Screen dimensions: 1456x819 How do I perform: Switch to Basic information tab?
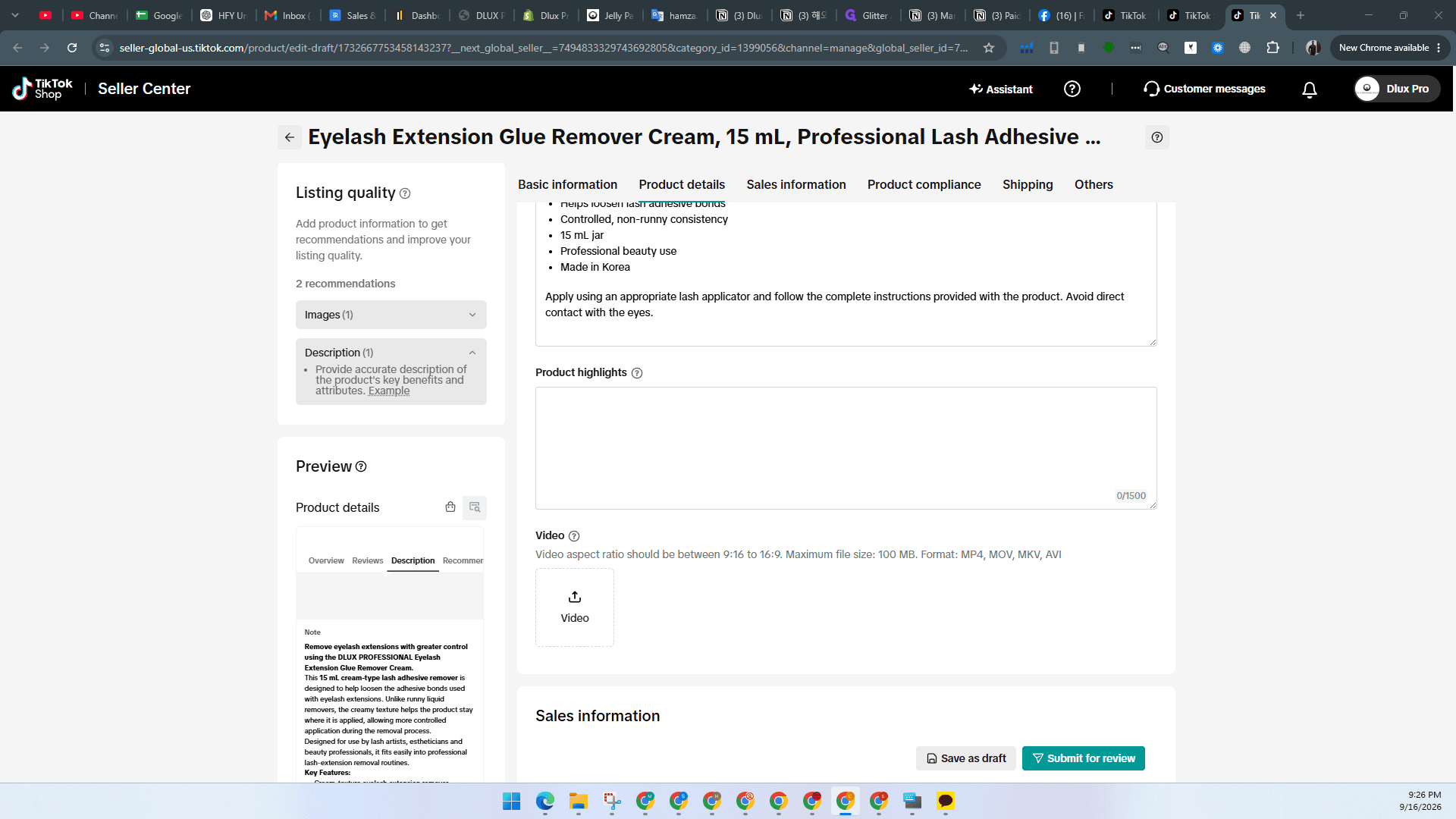click(x=567, y=184)
